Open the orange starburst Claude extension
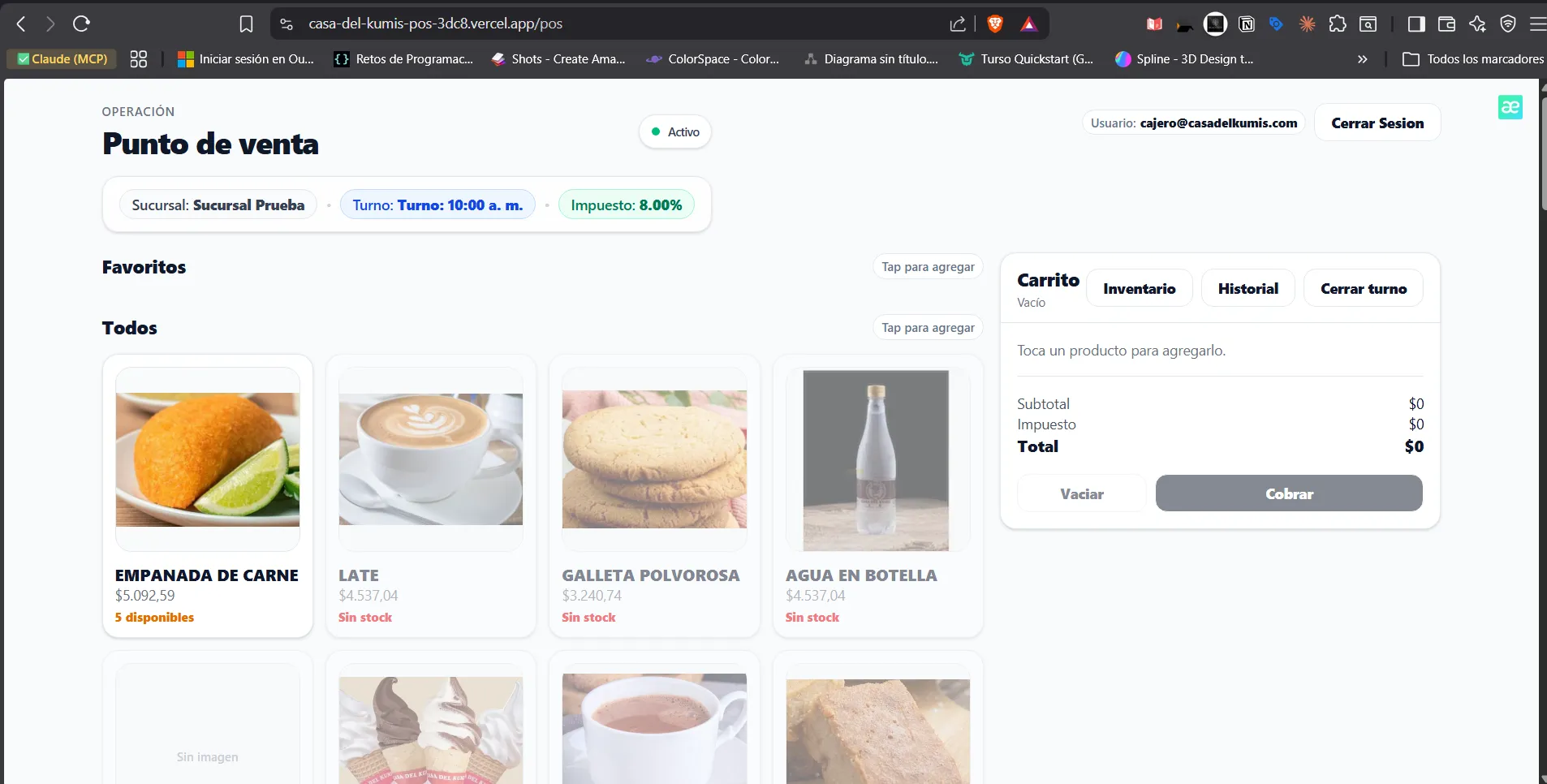 [x=1307, y=24]
